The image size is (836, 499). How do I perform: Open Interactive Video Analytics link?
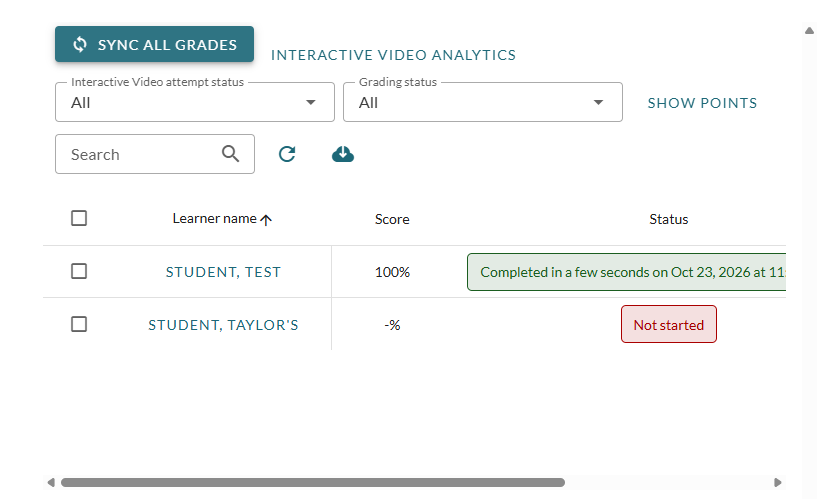coord(393,55)
